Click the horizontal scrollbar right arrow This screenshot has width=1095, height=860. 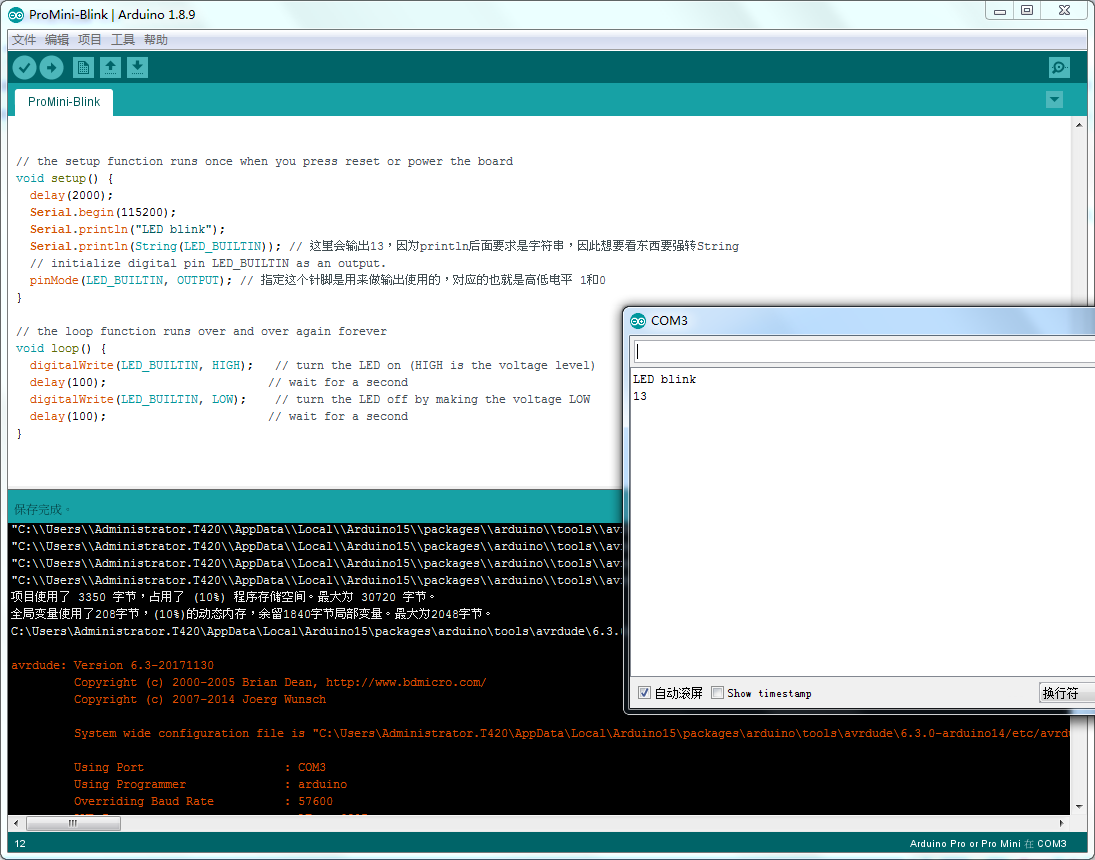click(x=1061, y=823)
